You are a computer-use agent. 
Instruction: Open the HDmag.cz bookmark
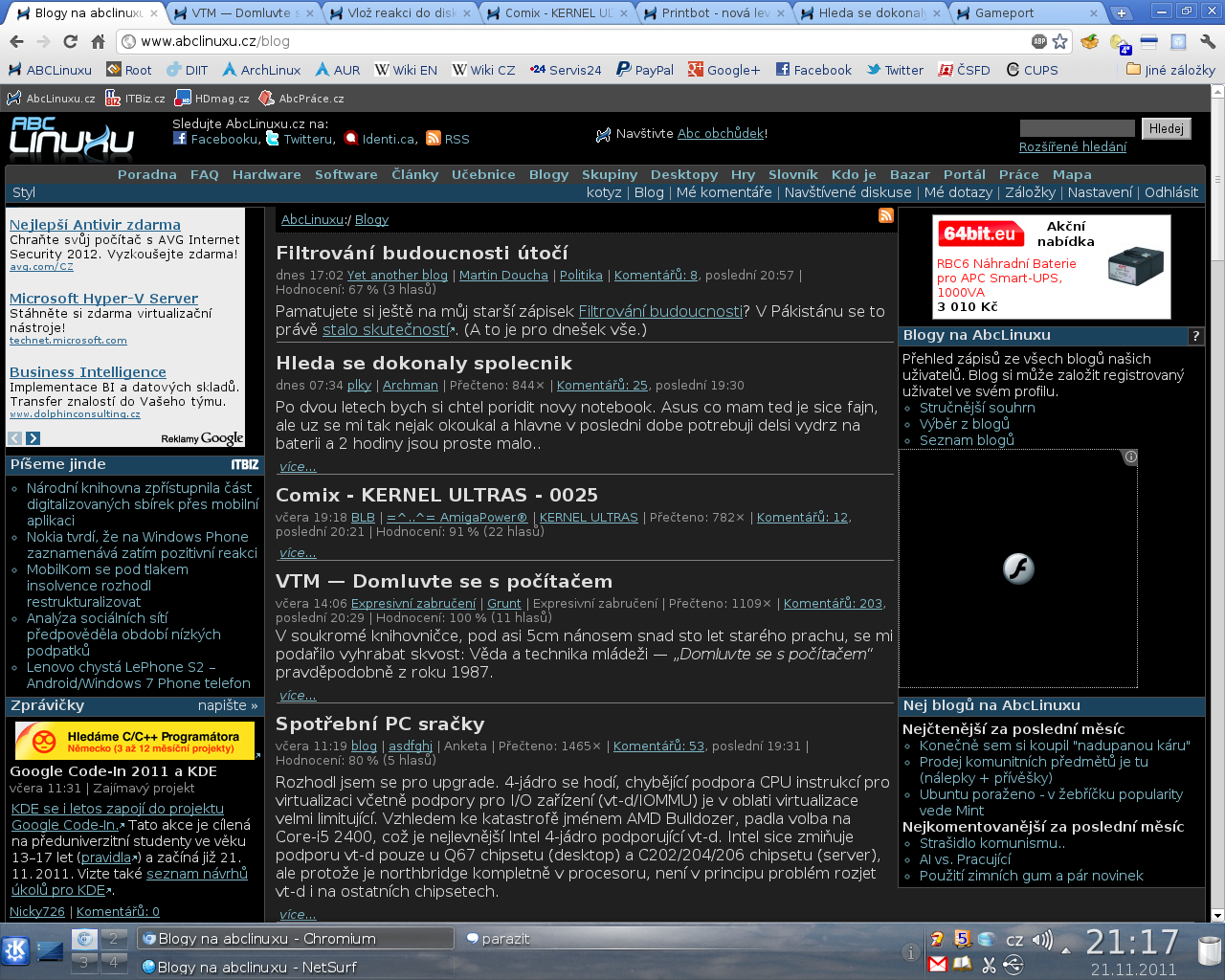[x=213, y=99]
